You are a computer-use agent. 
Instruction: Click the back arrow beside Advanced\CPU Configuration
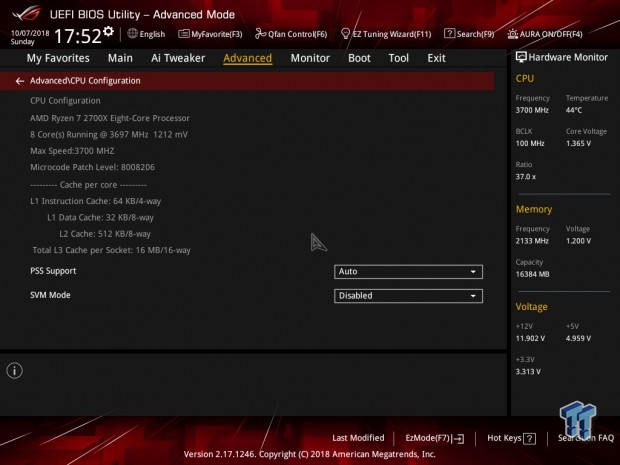tap(20, 81)
